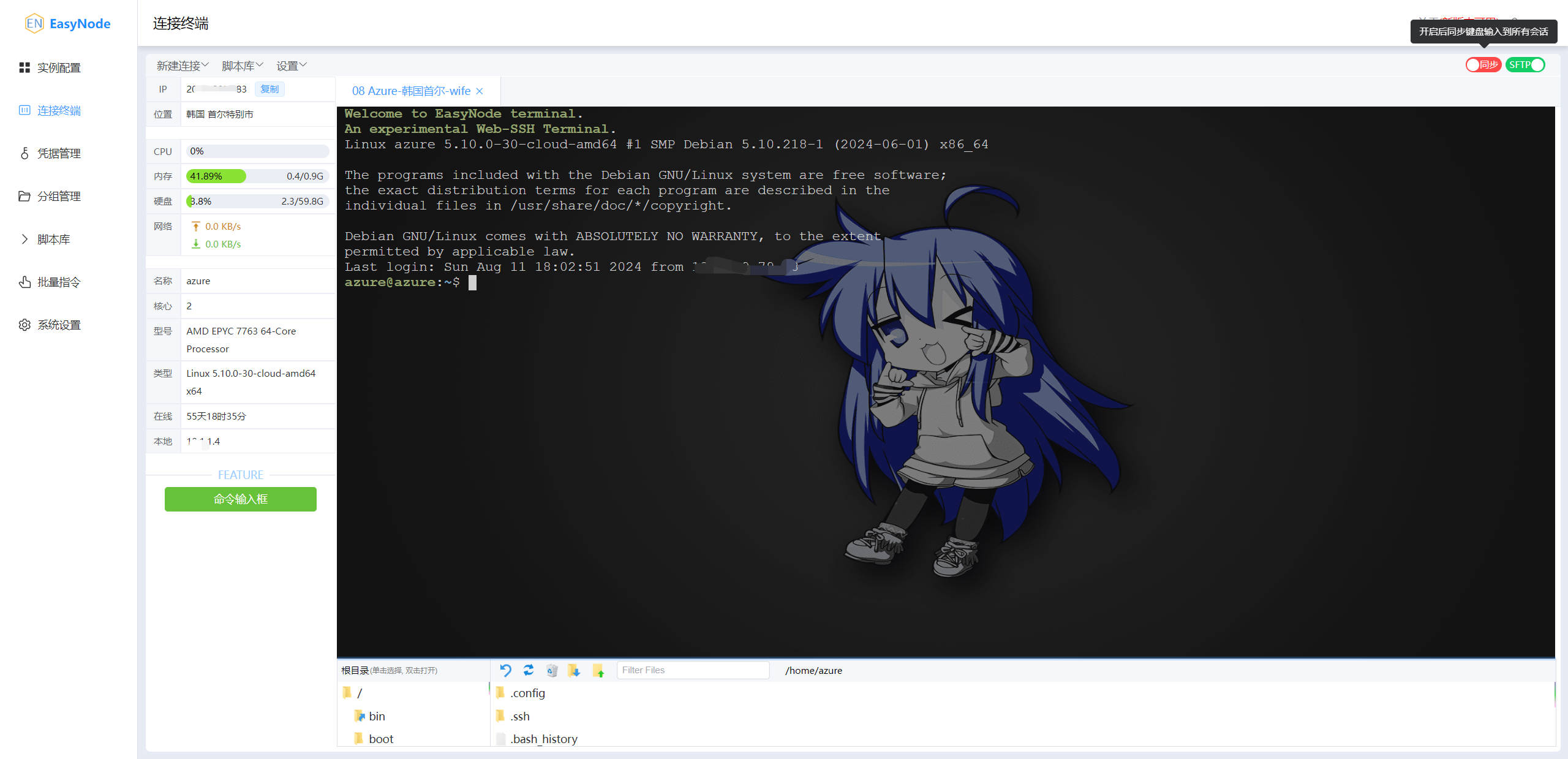The image size is (1568, 759).
Task: Toggle the 同步 keyboard sync switch
Action: point(1483,64)
